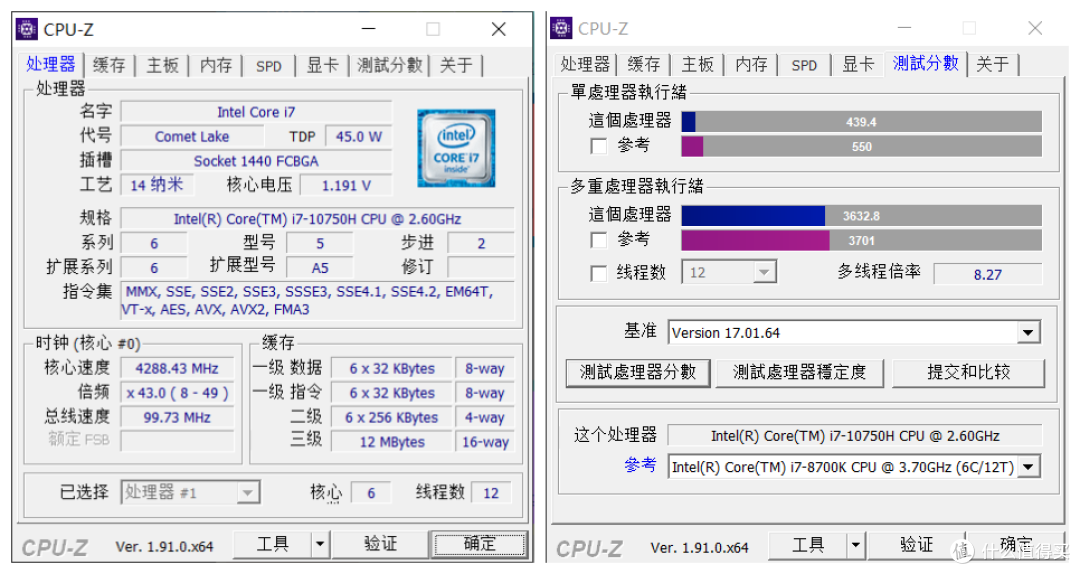Viewport: 1080px width, 574px height.
Task: Click 工具 button in right window
Action: tap(808, 546)
